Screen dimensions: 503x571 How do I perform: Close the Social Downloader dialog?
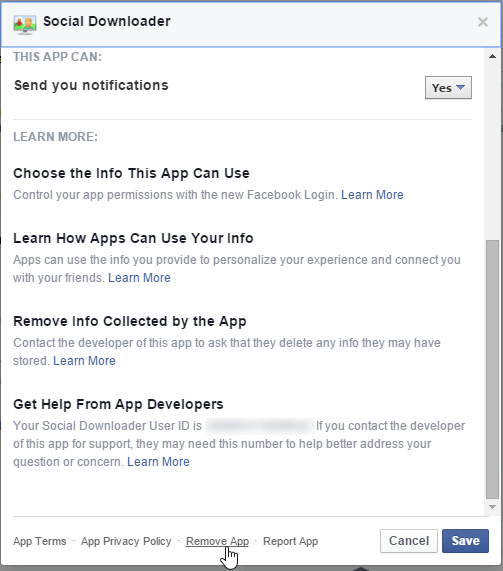(483, 22)
